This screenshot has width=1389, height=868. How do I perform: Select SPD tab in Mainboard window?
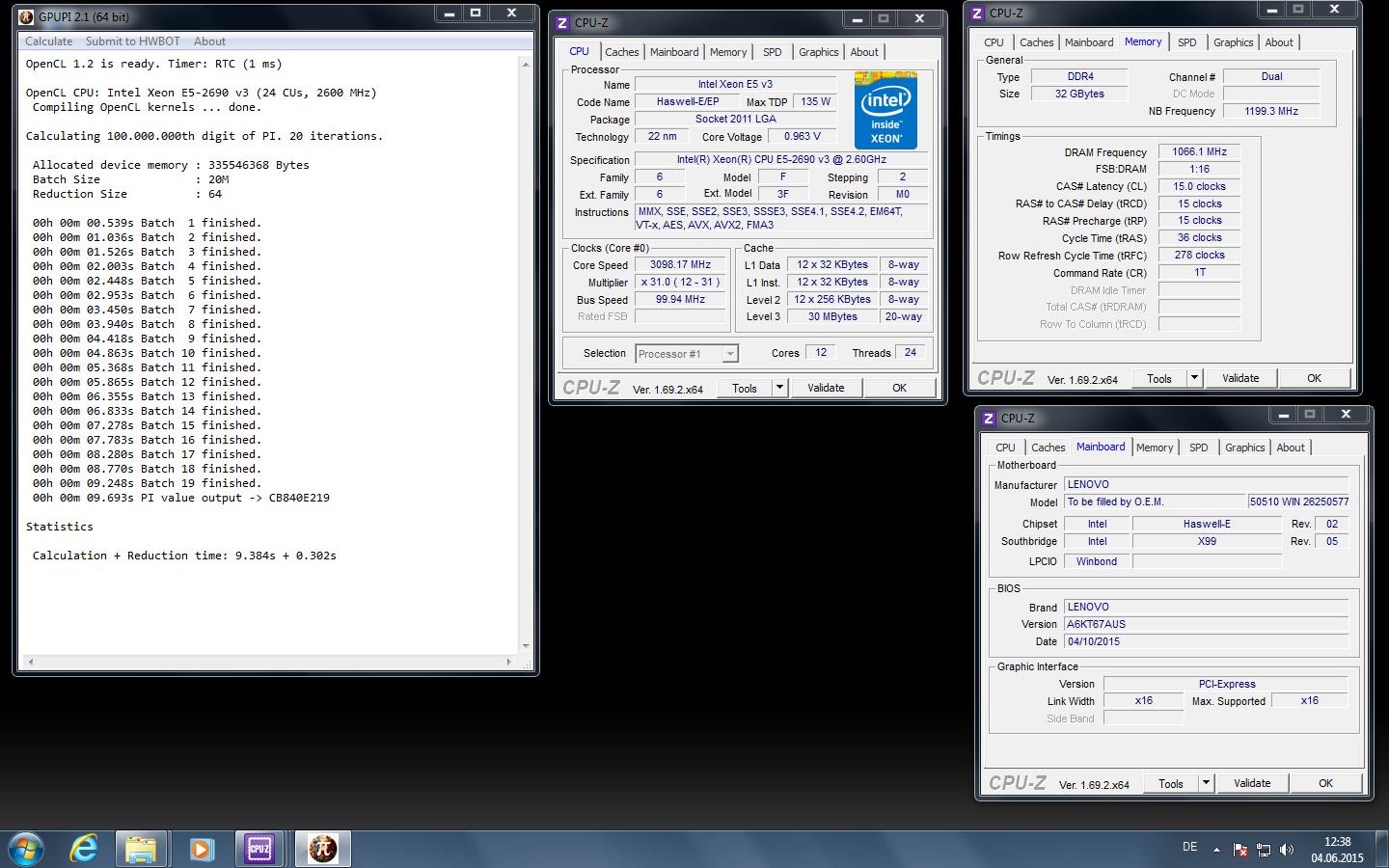1199,448
